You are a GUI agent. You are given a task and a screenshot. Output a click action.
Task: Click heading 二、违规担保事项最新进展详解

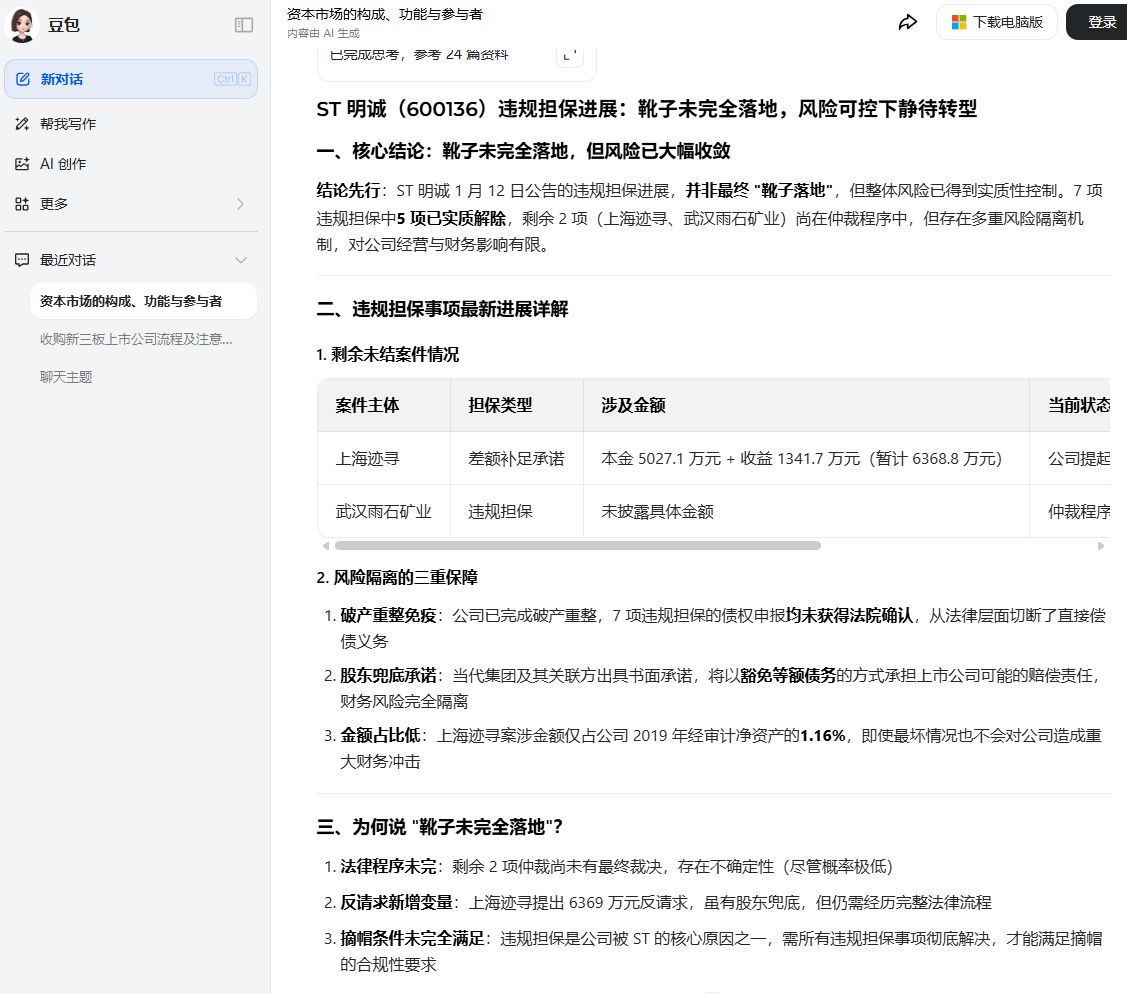pyautogui.click(x=442, y=309)
